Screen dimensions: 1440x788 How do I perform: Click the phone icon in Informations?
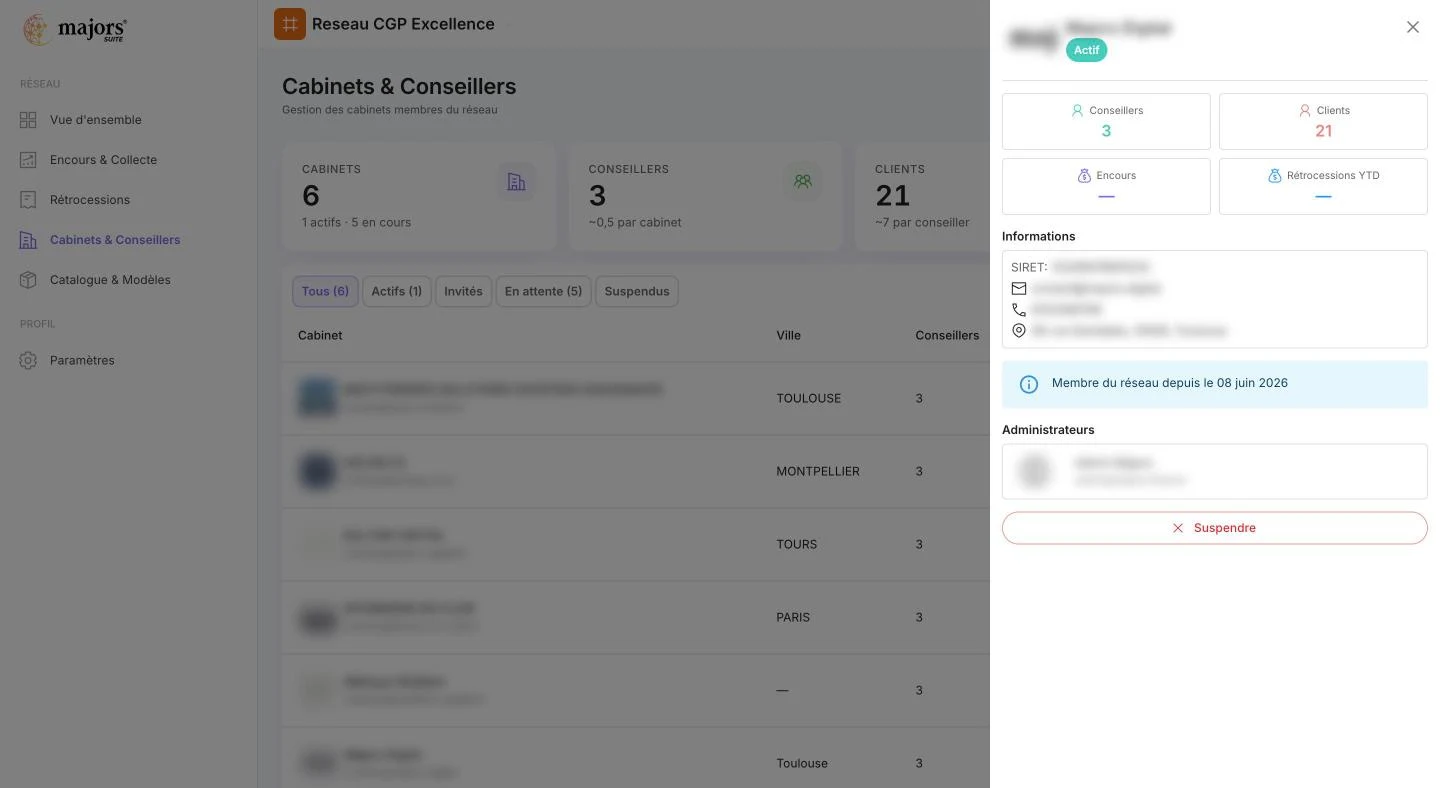point(1019,309)
